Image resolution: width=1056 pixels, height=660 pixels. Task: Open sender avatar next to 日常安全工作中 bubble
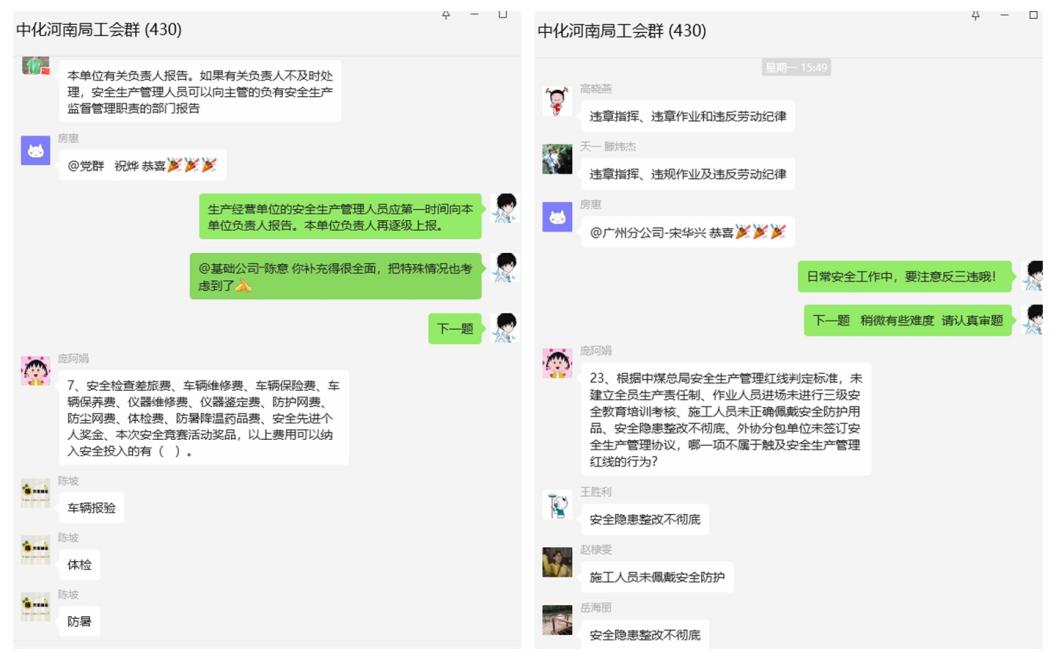coord(1033,275)
